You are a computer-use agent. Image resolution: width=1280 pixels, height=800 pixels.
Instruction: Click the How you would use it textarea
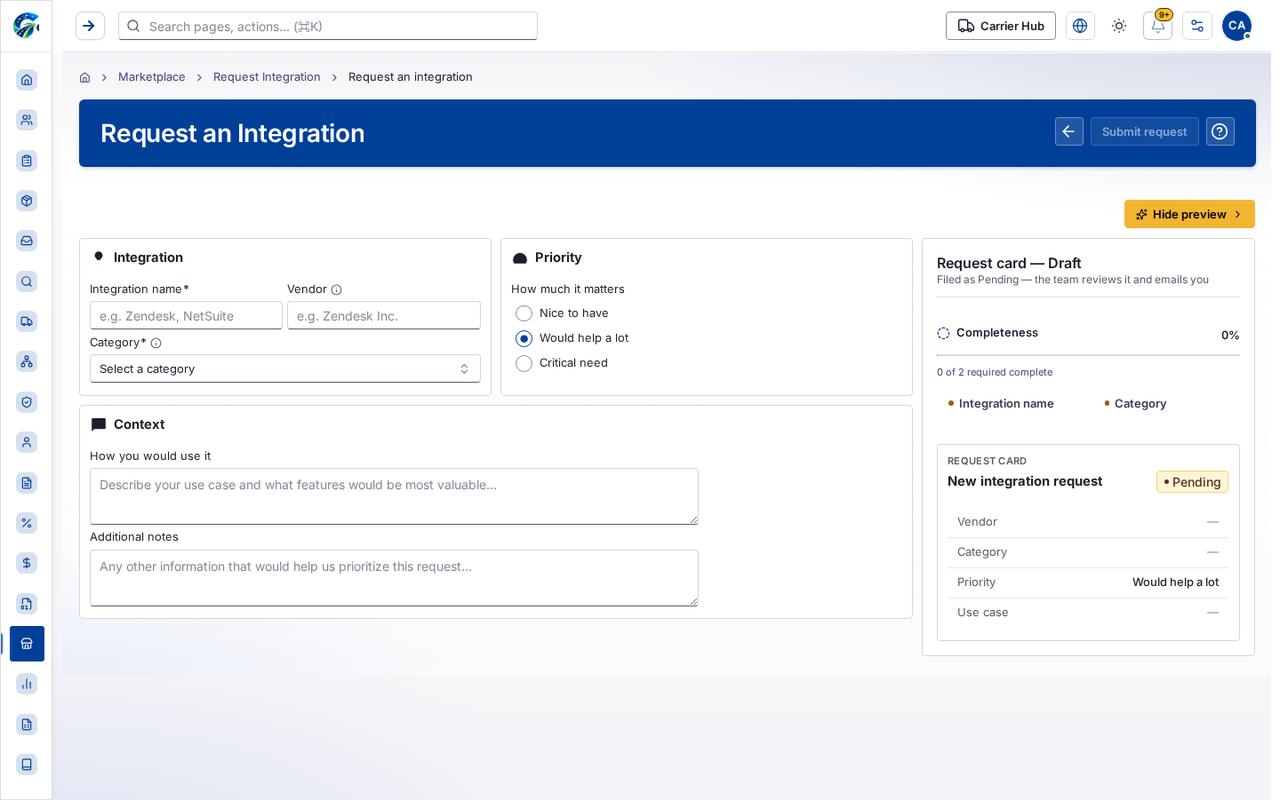point(394,497)
